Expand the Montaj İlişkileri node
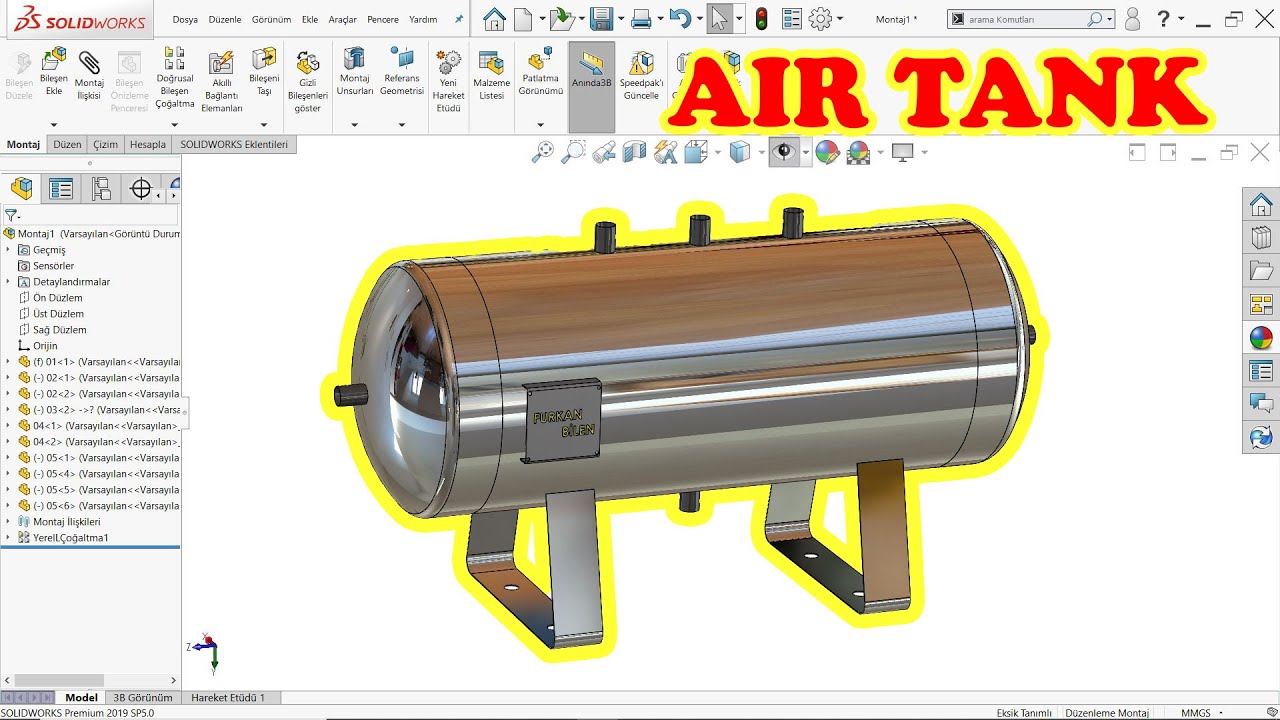 pyautogui.click(x=8, y=522)
